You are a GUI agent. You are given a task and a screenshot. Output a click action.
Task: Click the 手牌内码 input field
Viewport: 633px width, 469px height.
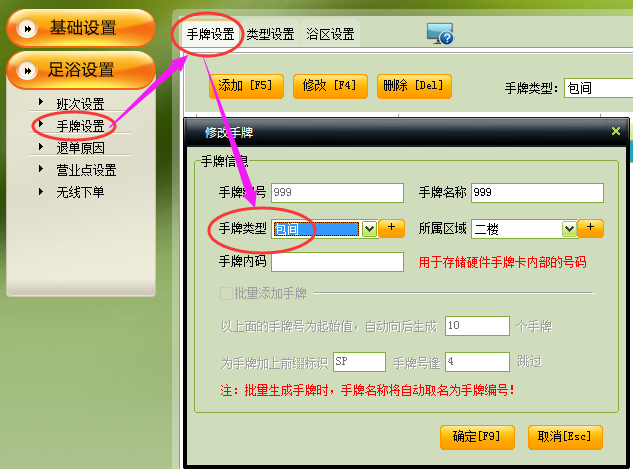pos(337,262)
